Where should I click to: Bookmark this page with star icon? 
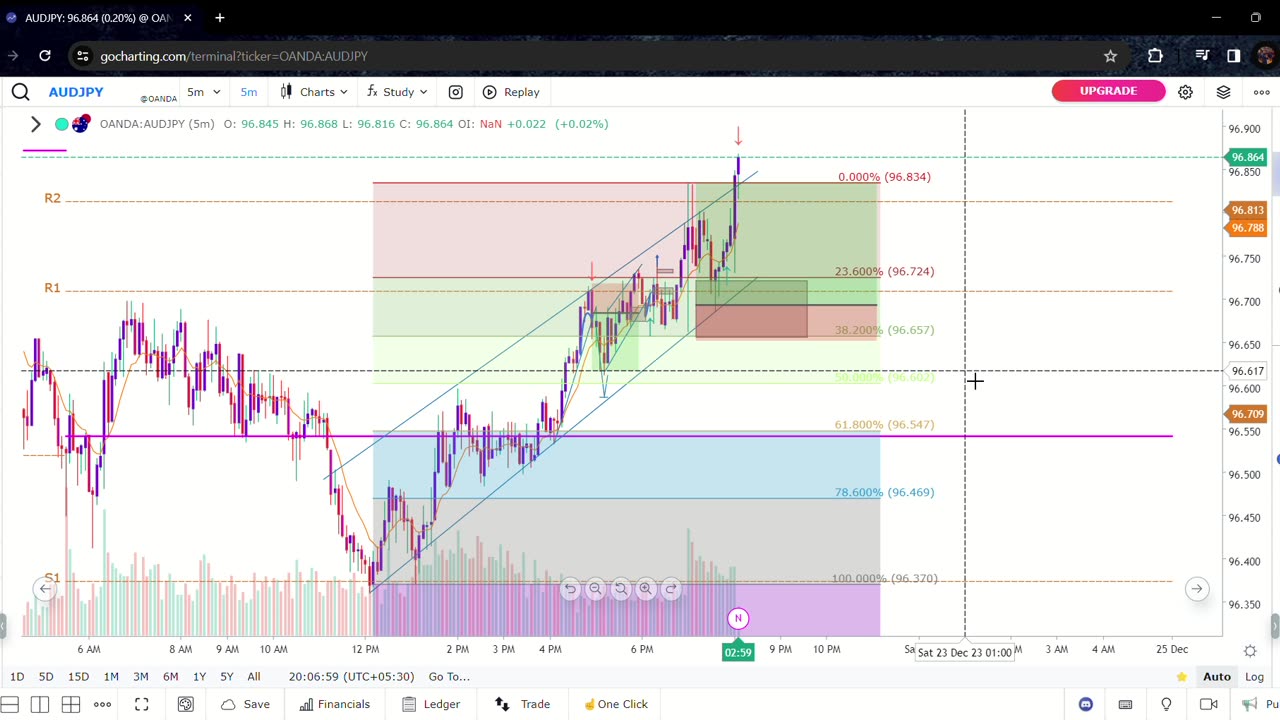(x=1110, y=56)
